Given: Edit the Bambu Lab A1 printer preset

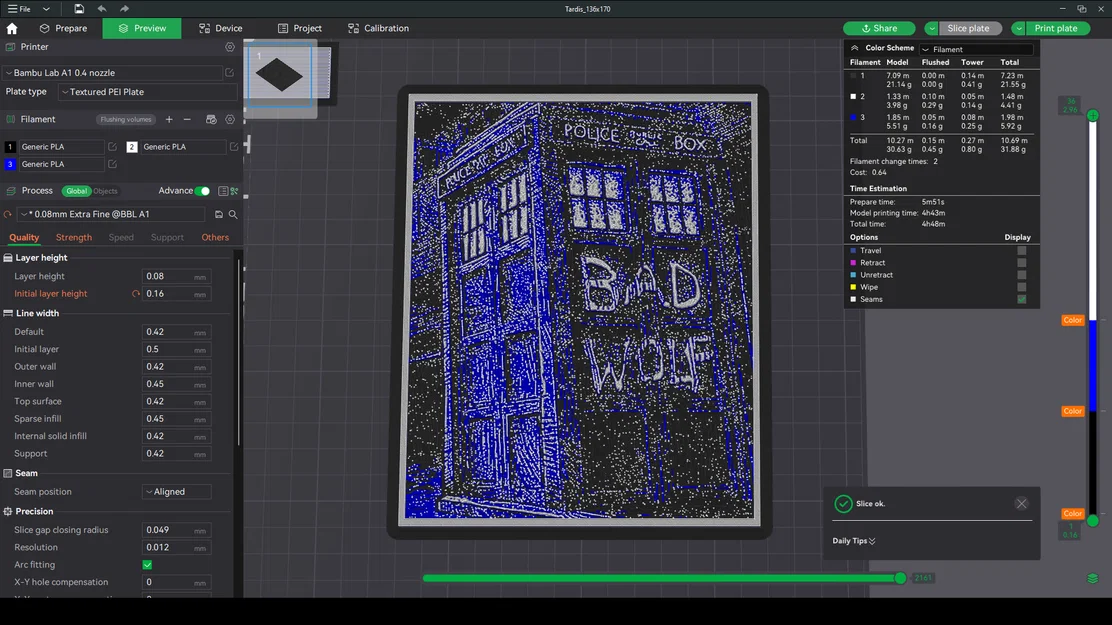Looking at the screenshot, I should (x=229, y=72).
